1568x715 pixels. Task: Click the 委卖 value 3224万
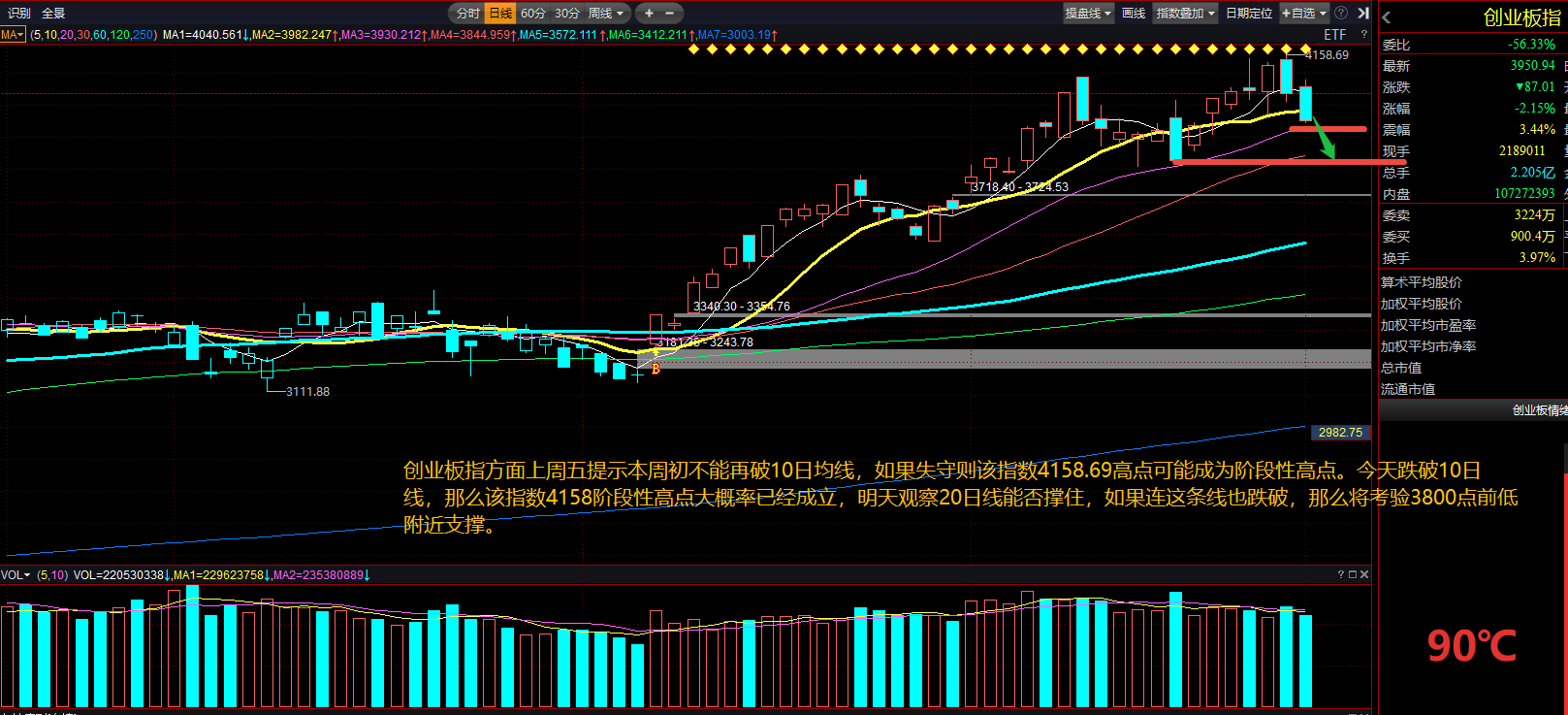pos(1534,215)
